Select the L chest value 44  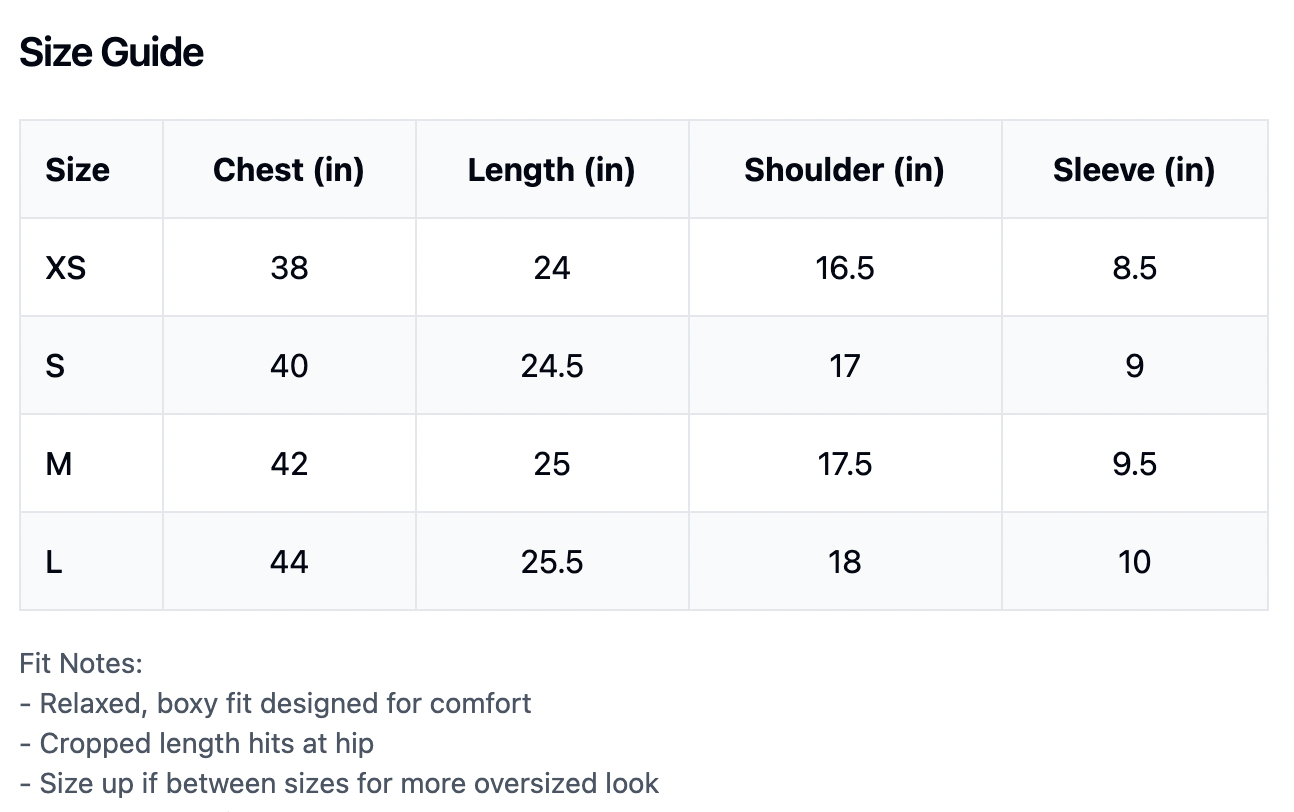[289, 562]
